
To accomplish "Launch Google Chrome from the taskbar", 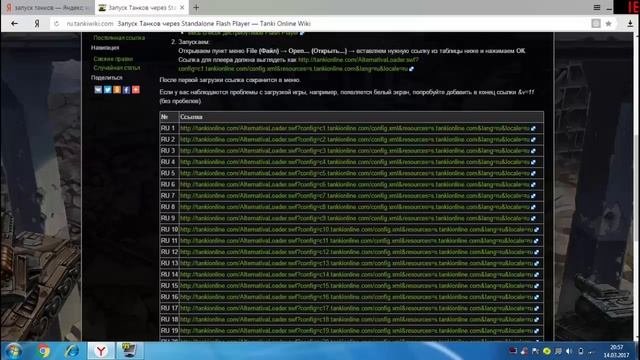I will [43, 351].
